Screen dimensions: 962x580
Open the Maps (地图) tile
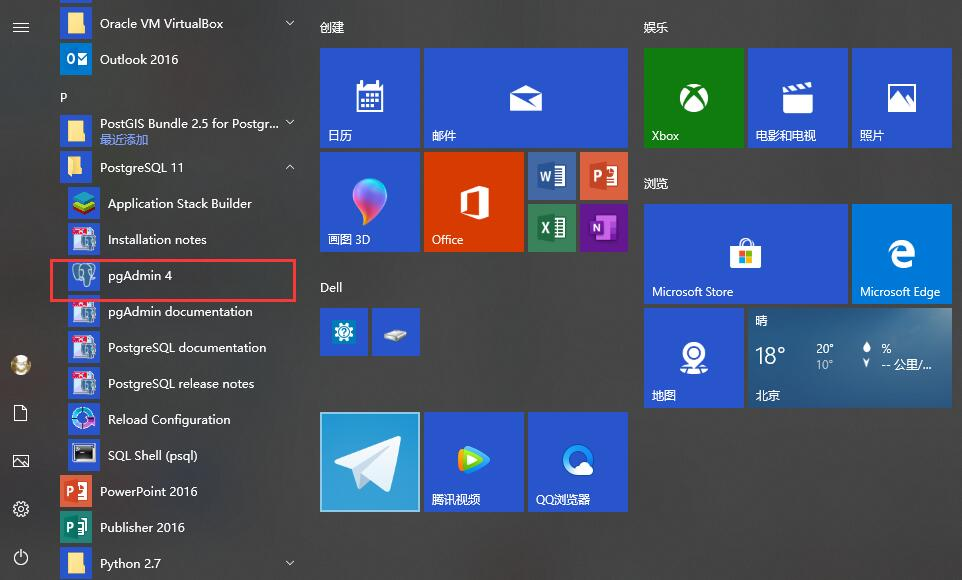[694, 358]
